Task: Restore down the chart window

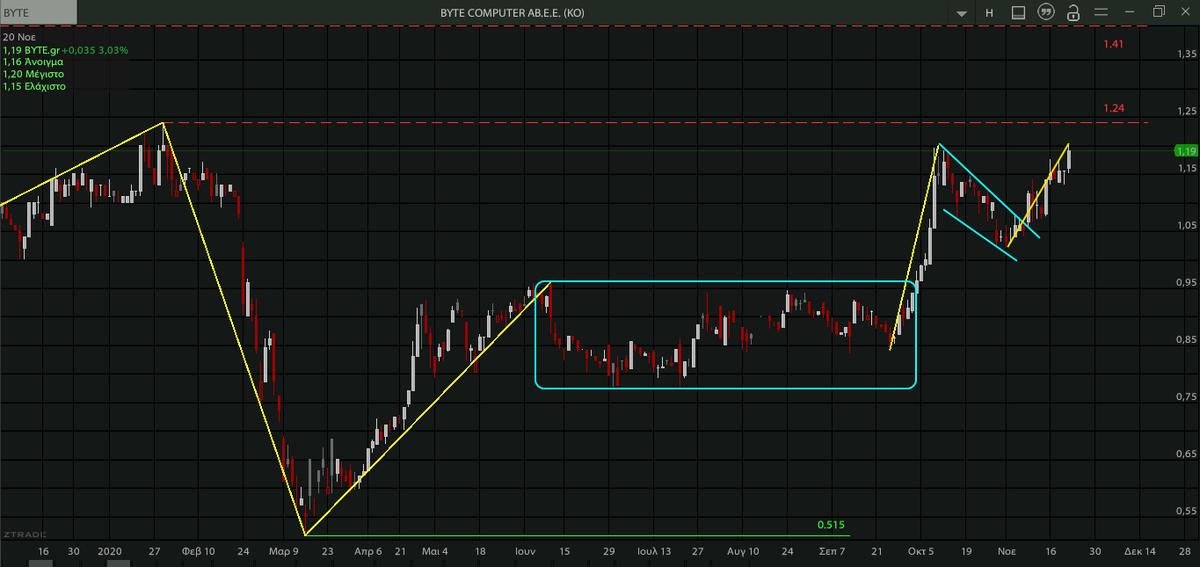Action: pos(1159,12)
